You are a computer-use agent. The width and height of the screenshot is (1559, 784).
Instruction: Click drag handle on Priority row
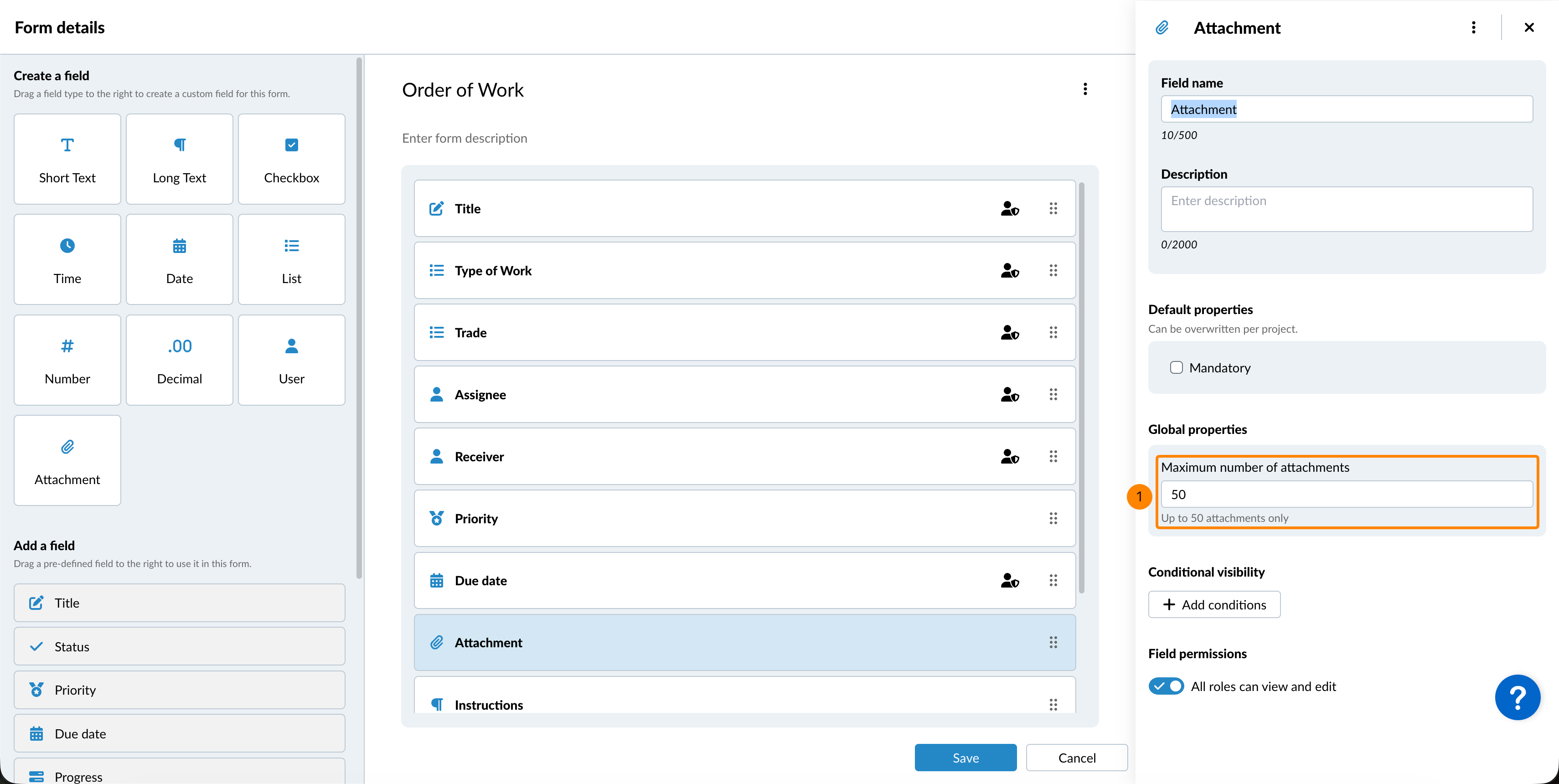point(1053,518)
